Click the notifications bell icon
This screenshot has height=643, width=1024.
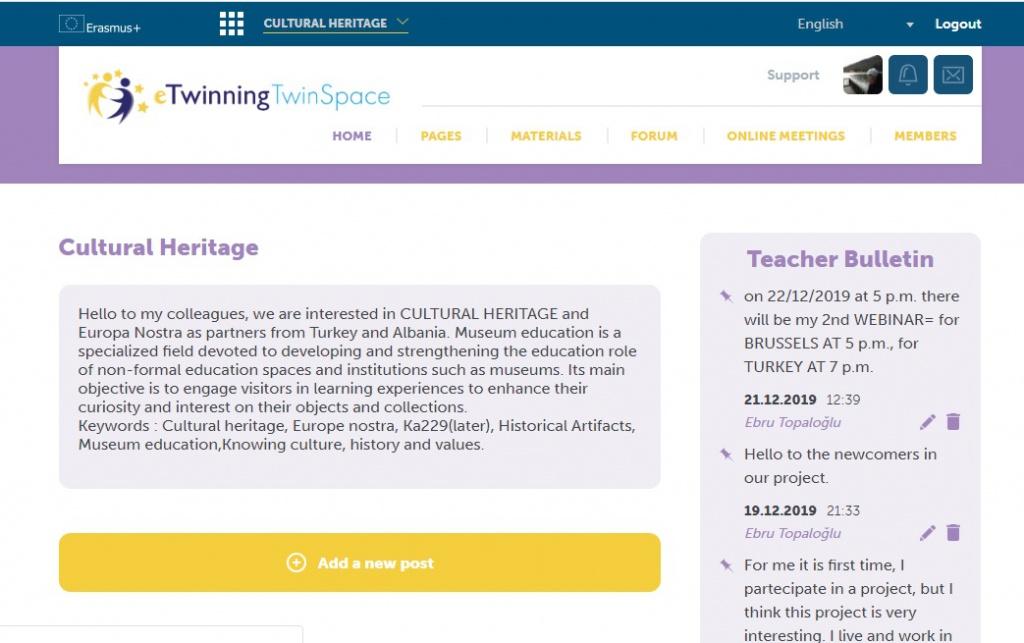click(907, 75)
